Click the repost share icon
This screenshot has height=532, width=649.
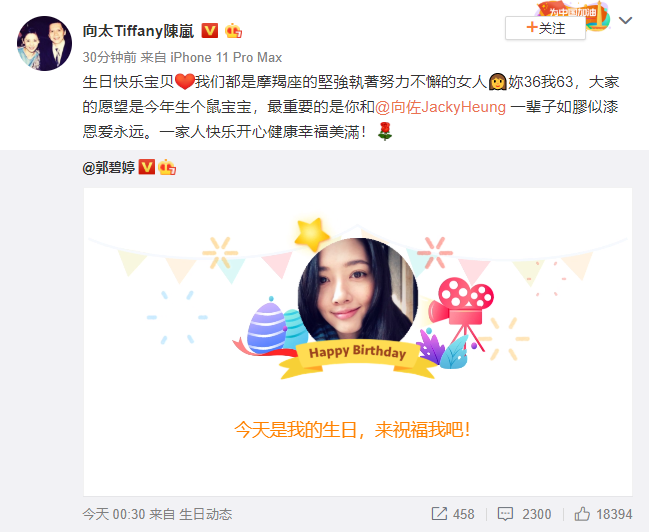tap(439, 514)
